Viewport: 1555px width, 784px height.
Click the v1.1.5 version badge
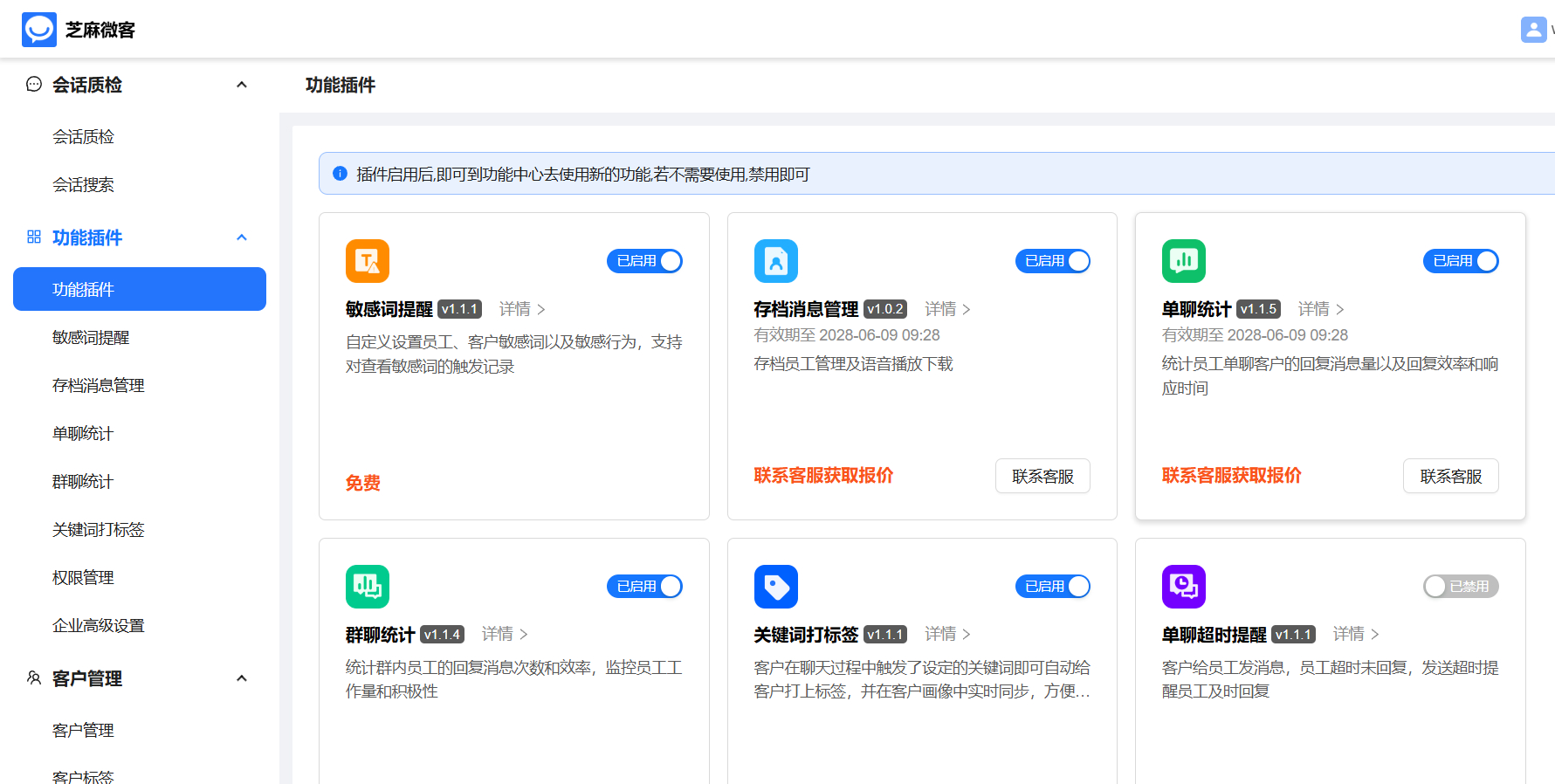pos(1258,309)
